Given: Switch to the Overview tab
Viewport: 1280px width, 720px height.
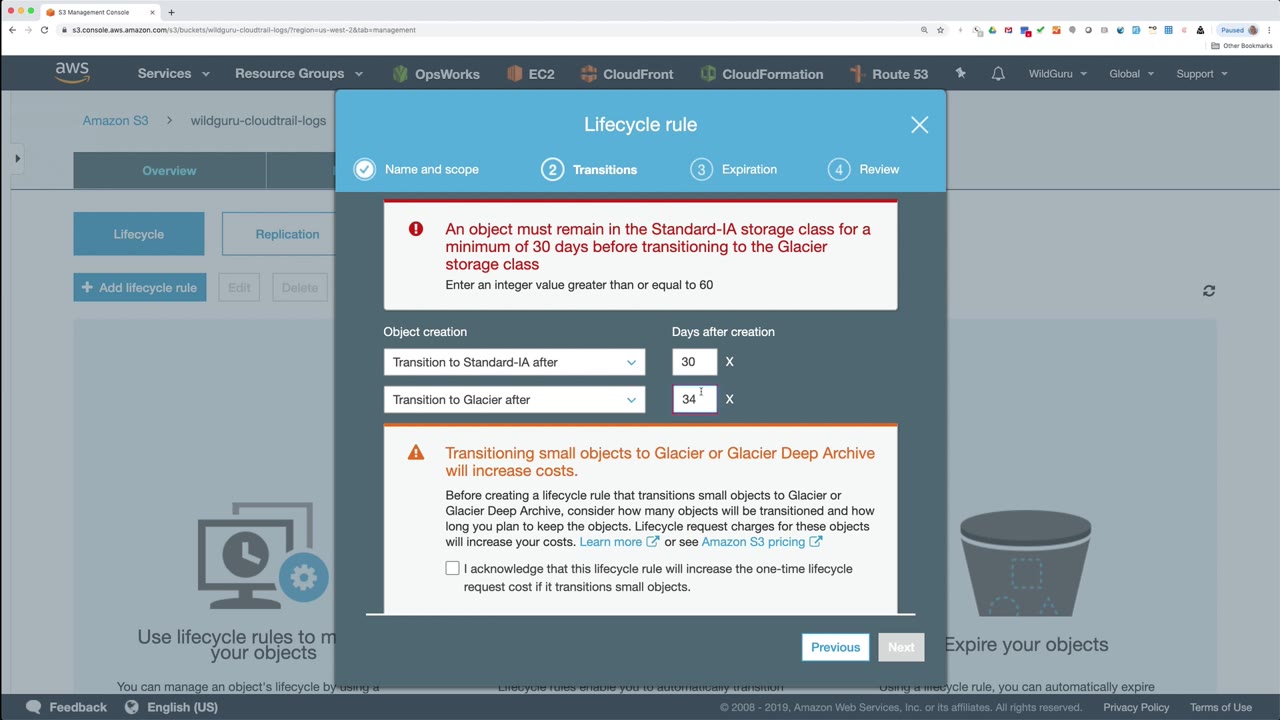Looking at the screenshot, I should click(x=169, y=171).
